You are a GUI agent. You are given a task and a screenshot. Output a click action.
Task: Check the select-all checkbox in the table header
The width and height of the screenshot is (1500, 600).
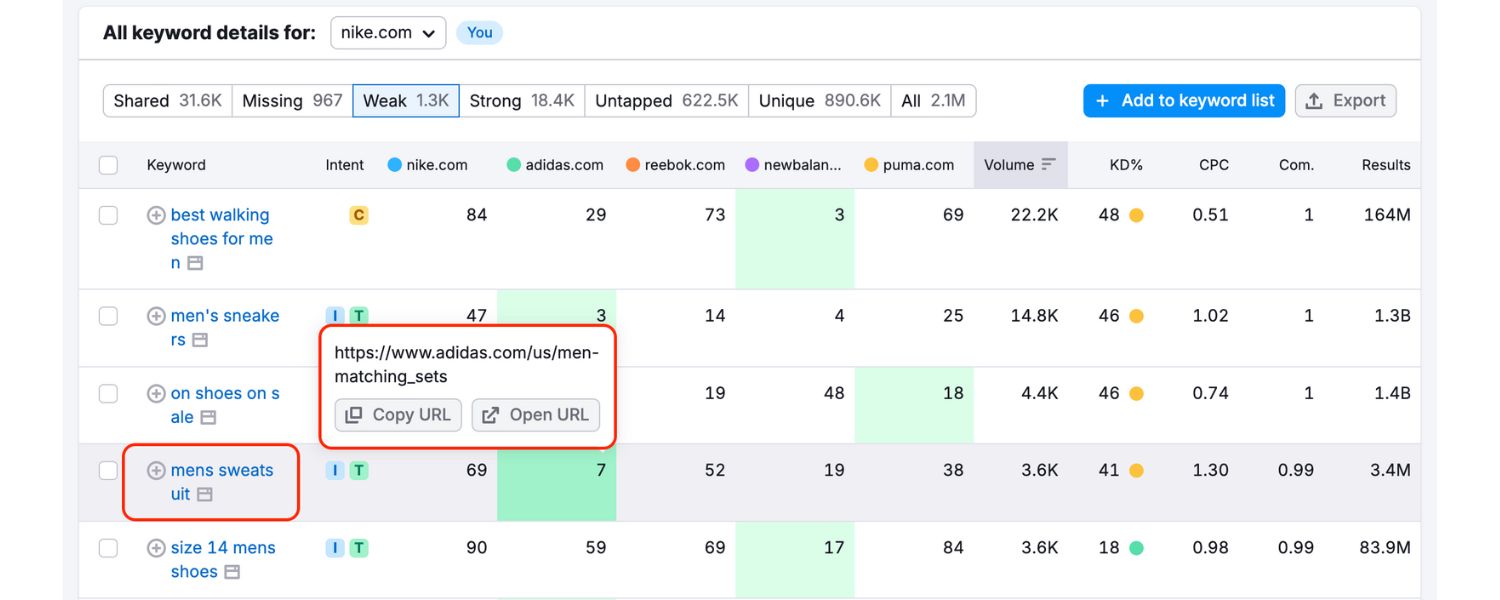(108, 165)
